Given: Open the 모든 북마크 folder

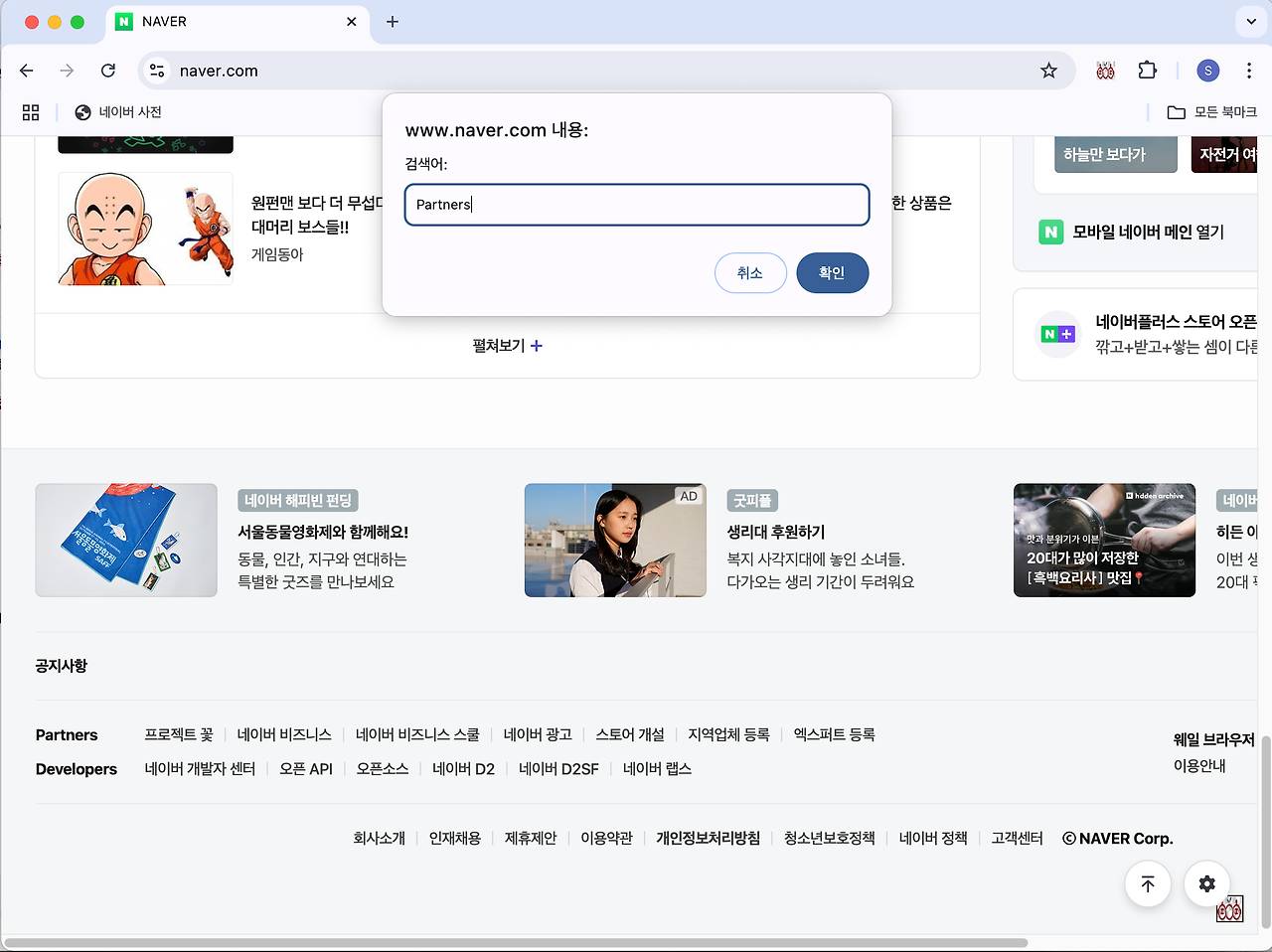Looking at the screenshot, I should pyautogui.click(x=1210, y=112).
